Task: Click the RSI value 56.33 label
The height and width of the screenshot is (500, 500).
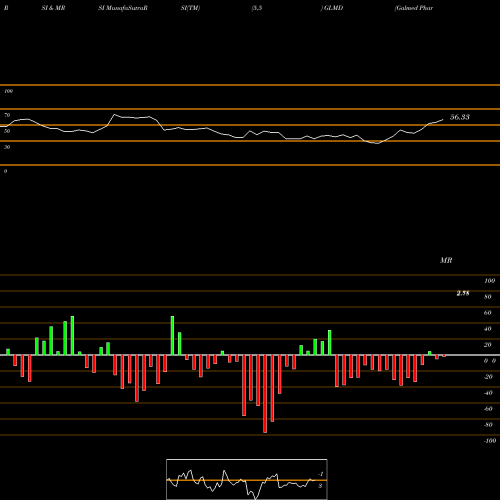Action: tap(460, 117)
